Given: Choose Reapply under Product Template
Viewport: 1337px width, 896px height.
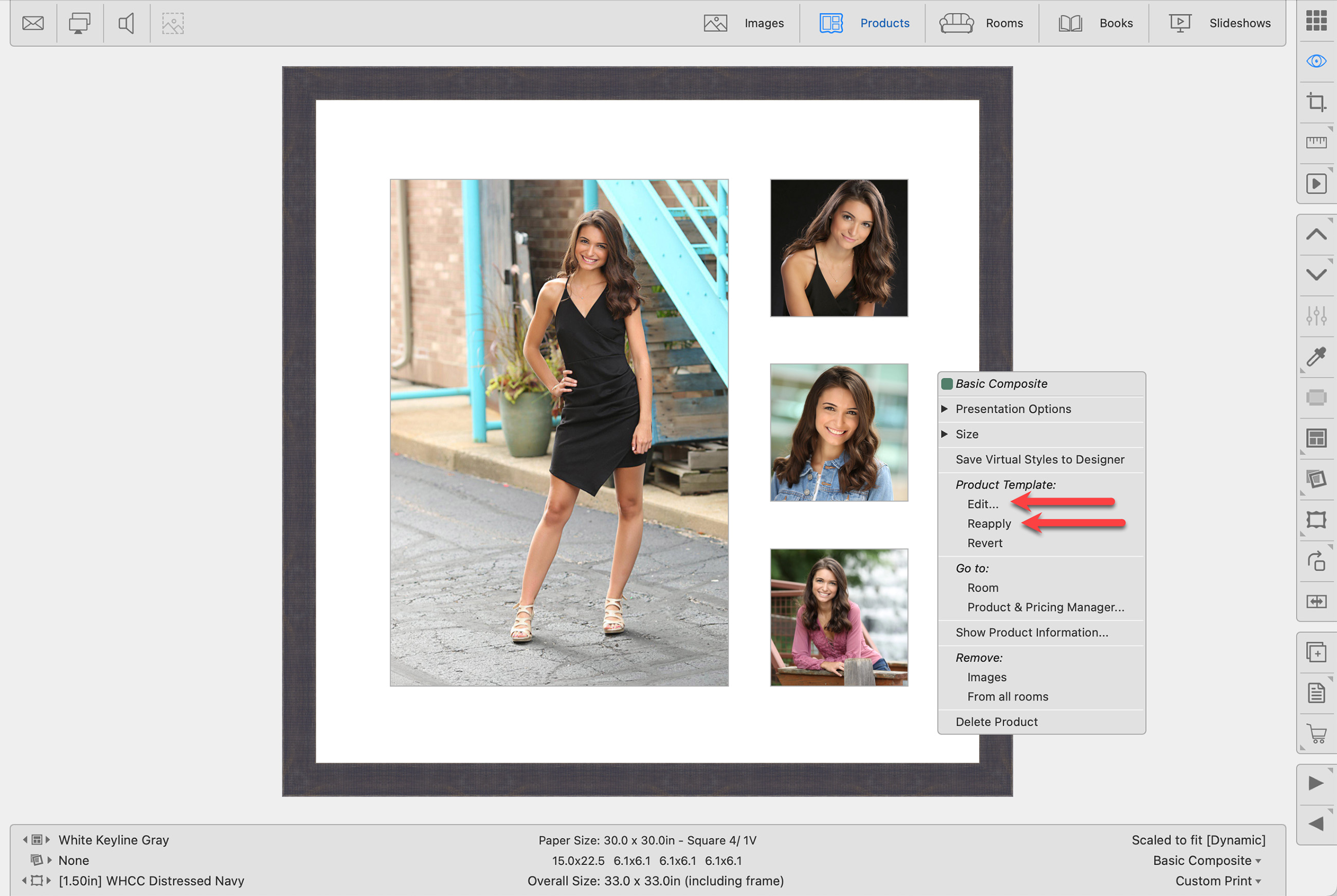Looking at the screenshot, I should 989,524.
